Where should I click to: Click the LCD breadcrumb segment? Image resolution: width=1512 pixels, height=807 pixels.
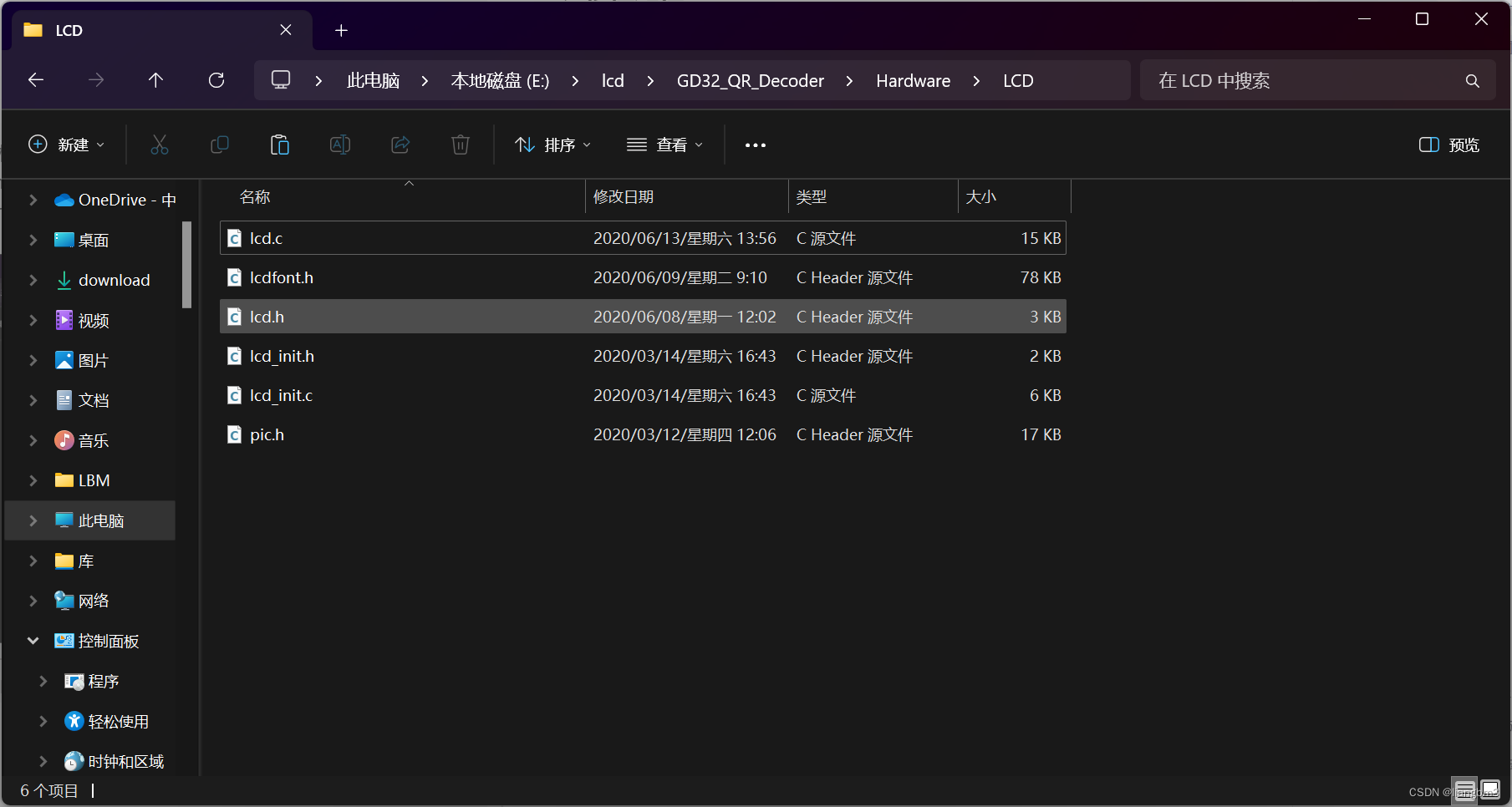(1018, 80)
